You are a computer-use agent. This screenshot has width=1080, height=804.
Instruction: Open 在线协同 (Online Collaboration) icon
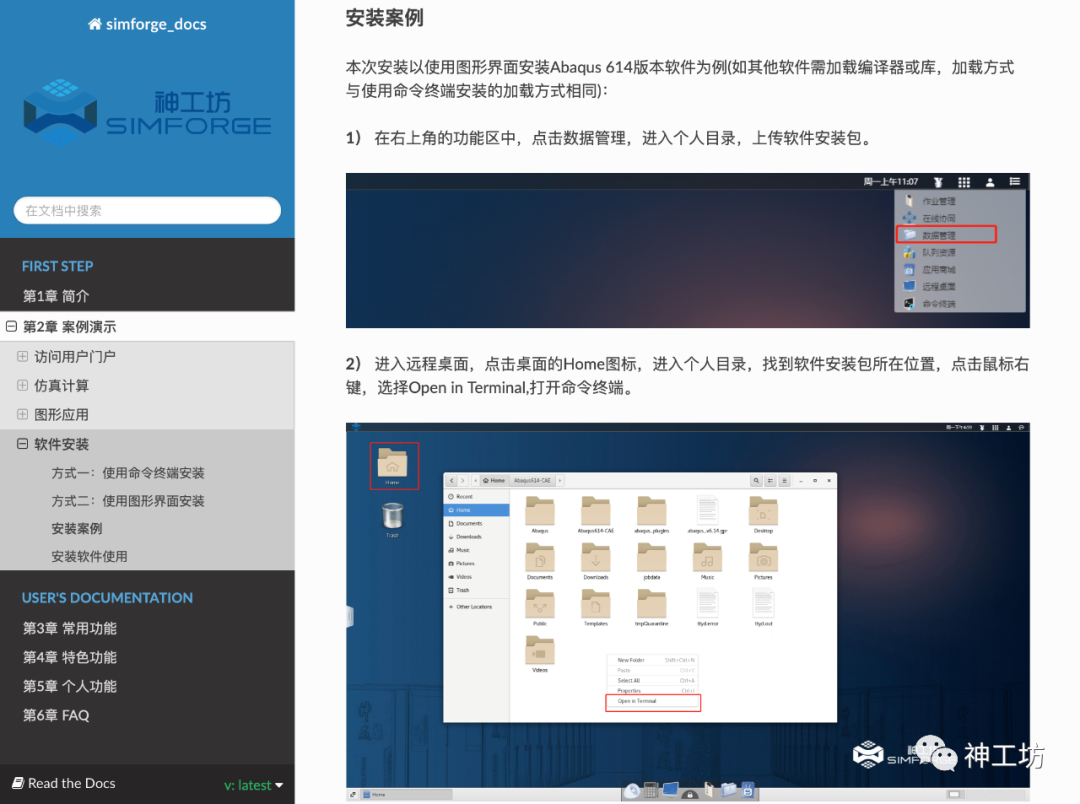(x=909, y=217)
